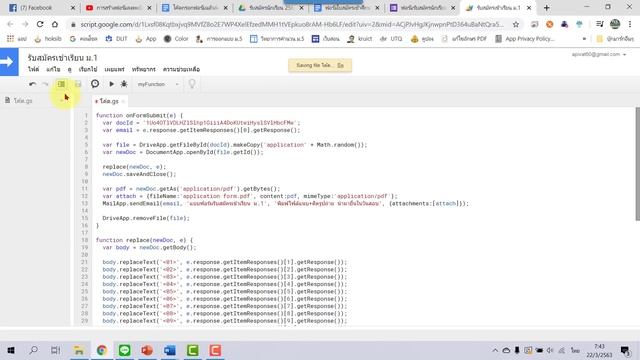Viewport: 640px width, 360px height.
Task: Open the project triggers clock icon
Action: (x=95, y=84)
